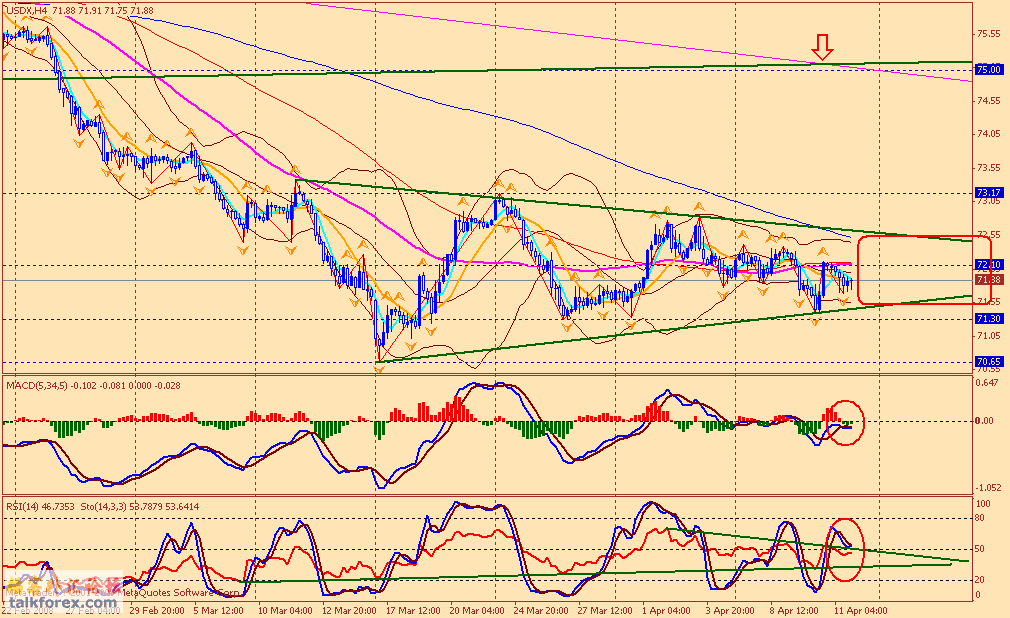Click the 75.00 price level label

pos(988,70)
